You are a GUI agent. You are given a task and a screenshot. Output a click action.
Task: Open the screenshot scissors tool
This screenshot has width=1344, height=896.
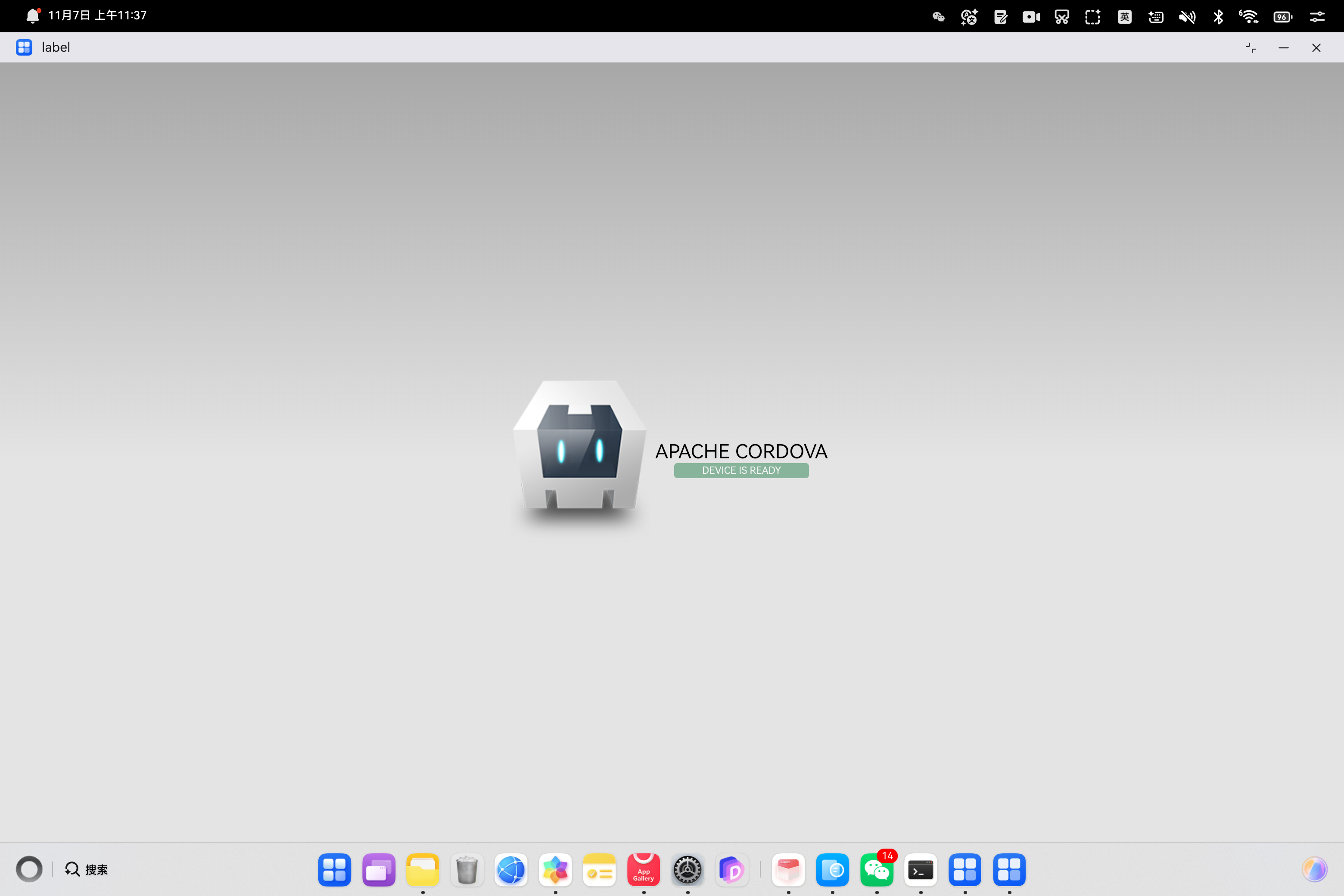pyautogui.click(x=1062, y=16)
